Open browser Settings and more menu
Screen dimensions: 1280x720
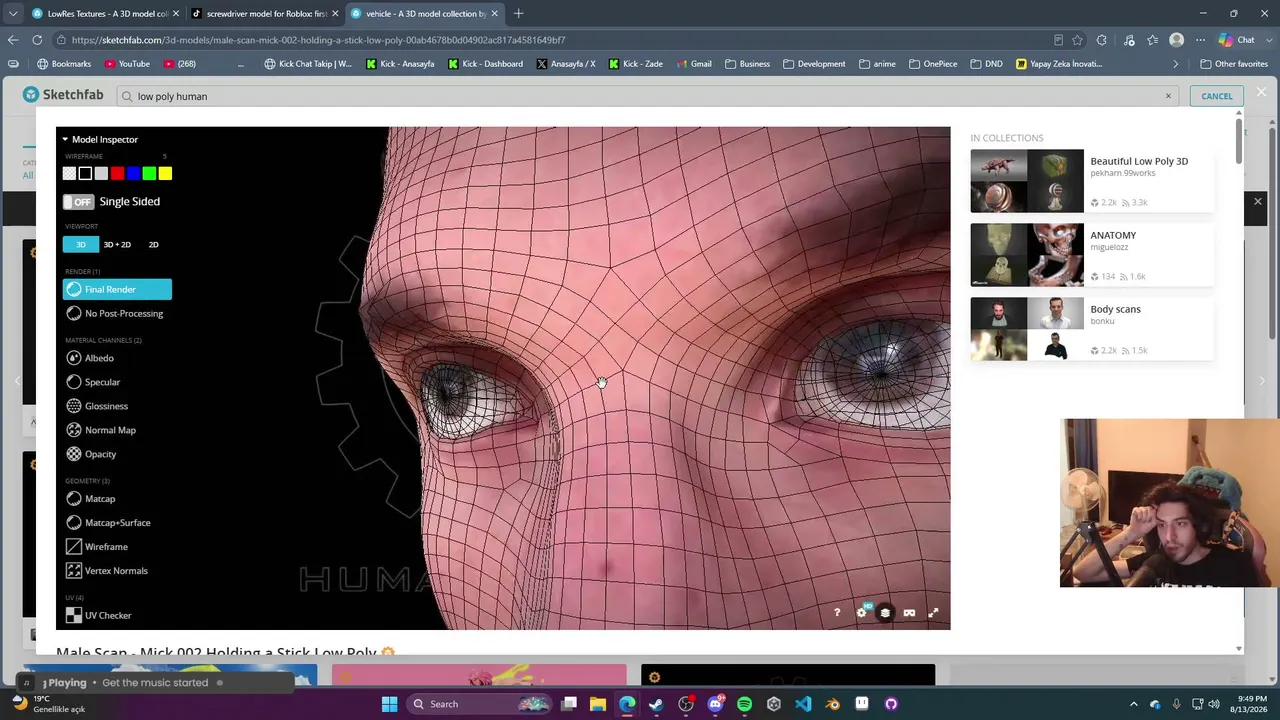(x=1198, y=40)
